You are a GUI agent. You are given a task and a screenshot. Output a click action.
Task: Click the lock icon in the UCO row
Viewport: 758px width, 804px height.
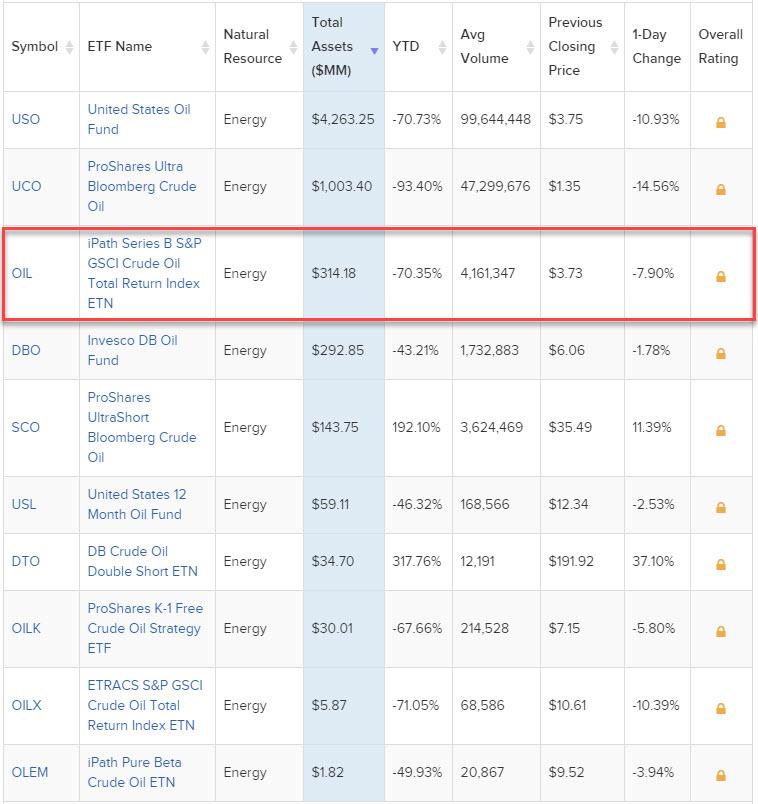coord(720,189)
